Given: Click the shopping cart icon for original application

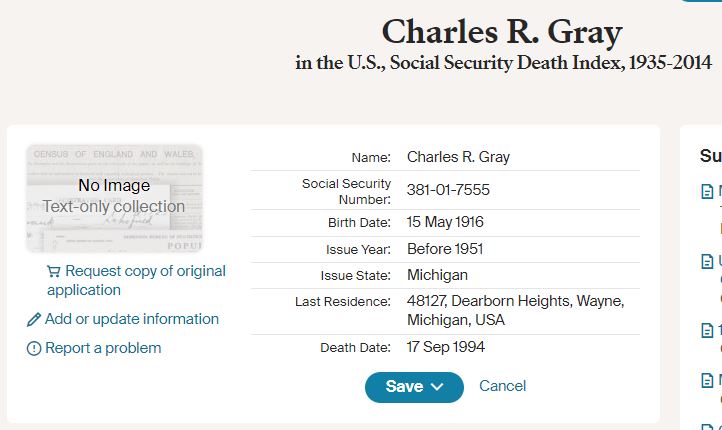Looking at the screenshot, I should (x=53, y=272).
